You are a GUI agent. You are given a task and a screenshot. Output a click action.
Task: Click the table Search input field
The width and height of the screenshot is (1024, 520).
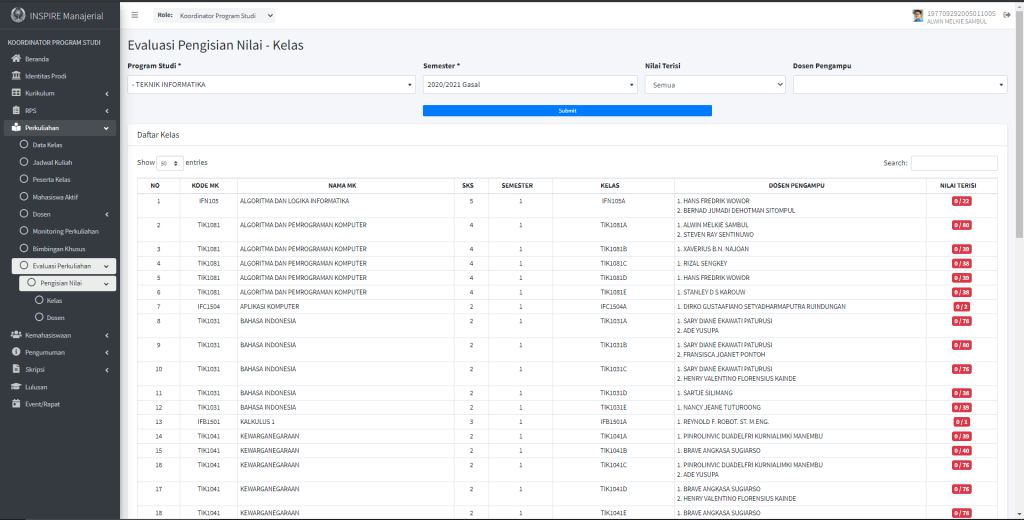click(x=954, y=163)
